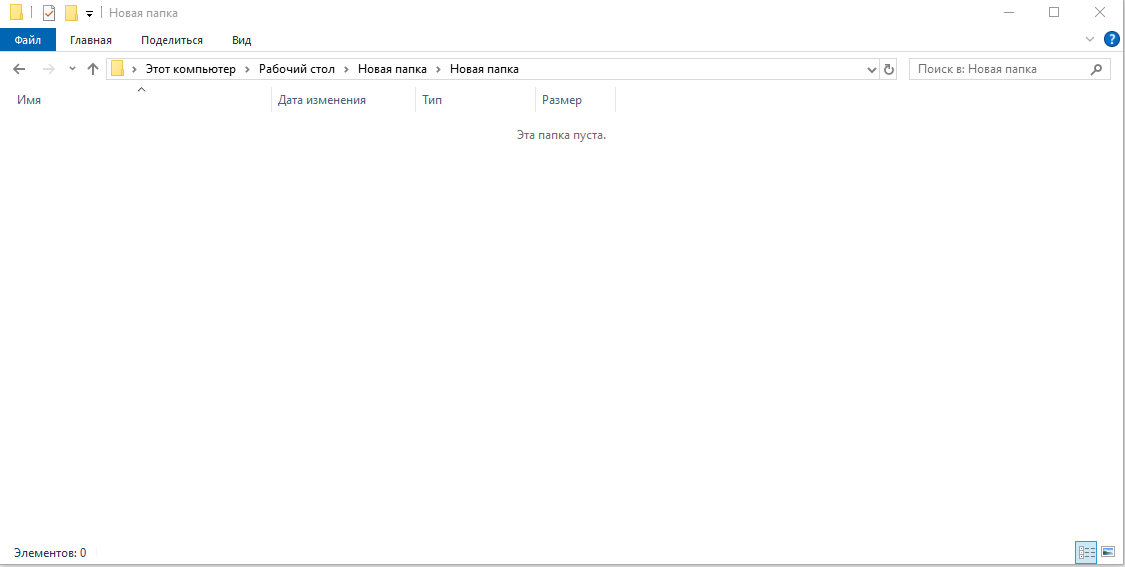Select Рабочий стол in the address path
Image resolution: width=1125 pixels, height=567 pixels.
[297, 70]
